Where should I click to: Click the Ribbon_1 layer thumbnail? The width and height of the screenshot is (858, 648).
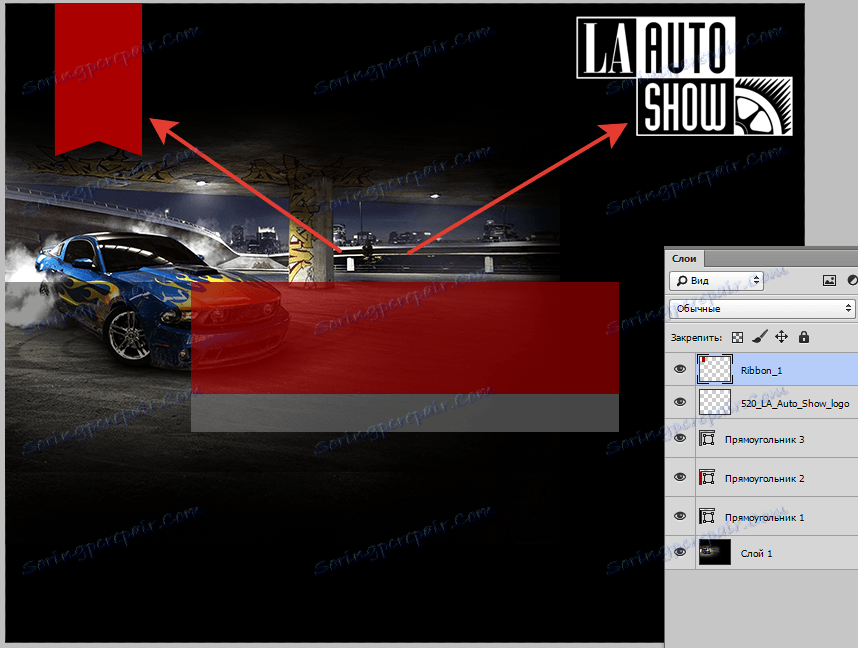tap(715, 369)
